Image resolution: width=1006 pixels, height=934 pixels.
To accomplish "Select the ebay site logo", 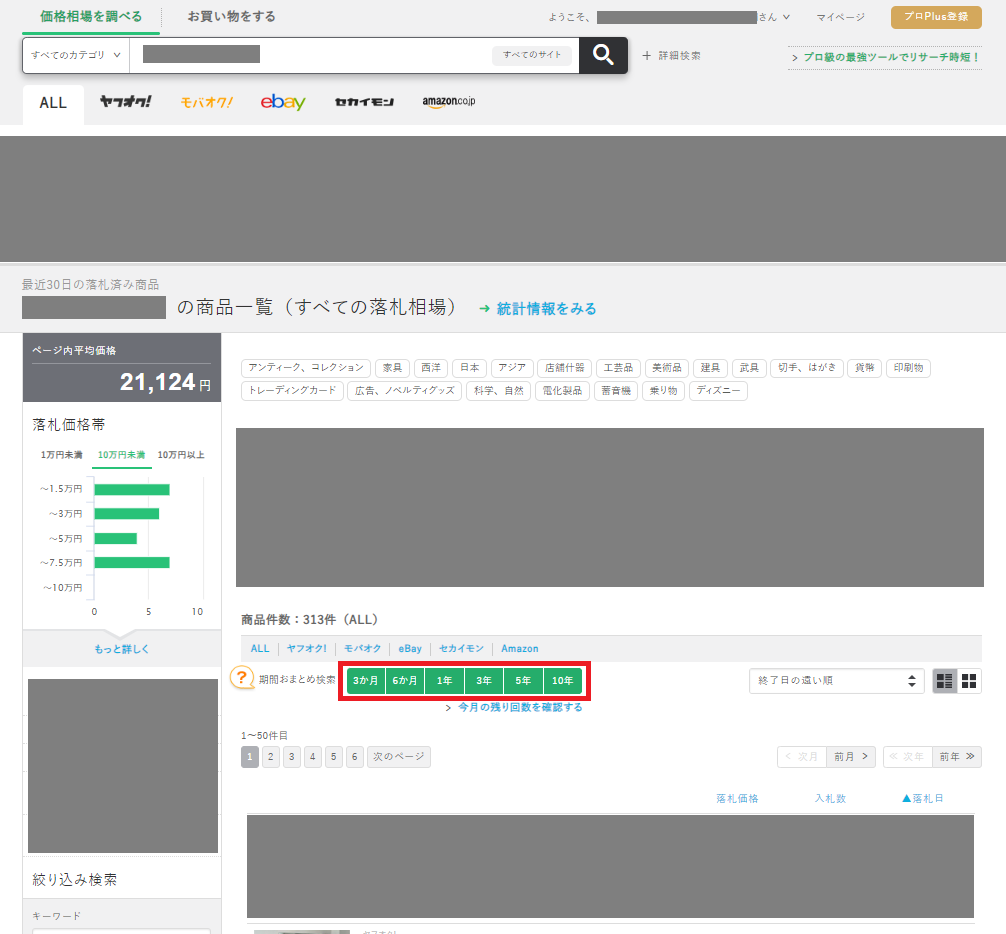I will pos(282,102).
